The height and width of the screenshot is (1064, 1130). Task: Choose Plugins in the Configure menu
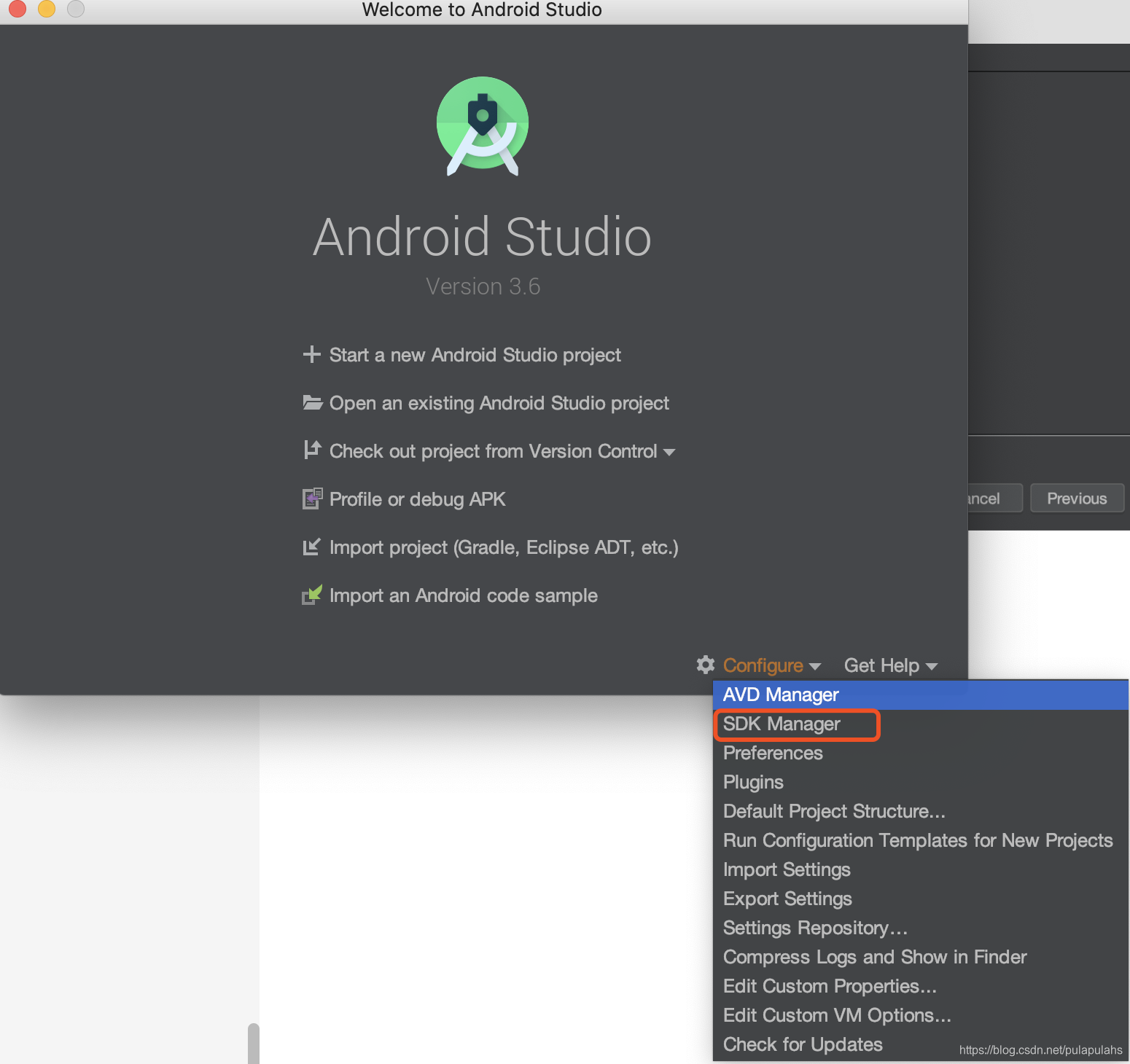[x=921, y=782]
